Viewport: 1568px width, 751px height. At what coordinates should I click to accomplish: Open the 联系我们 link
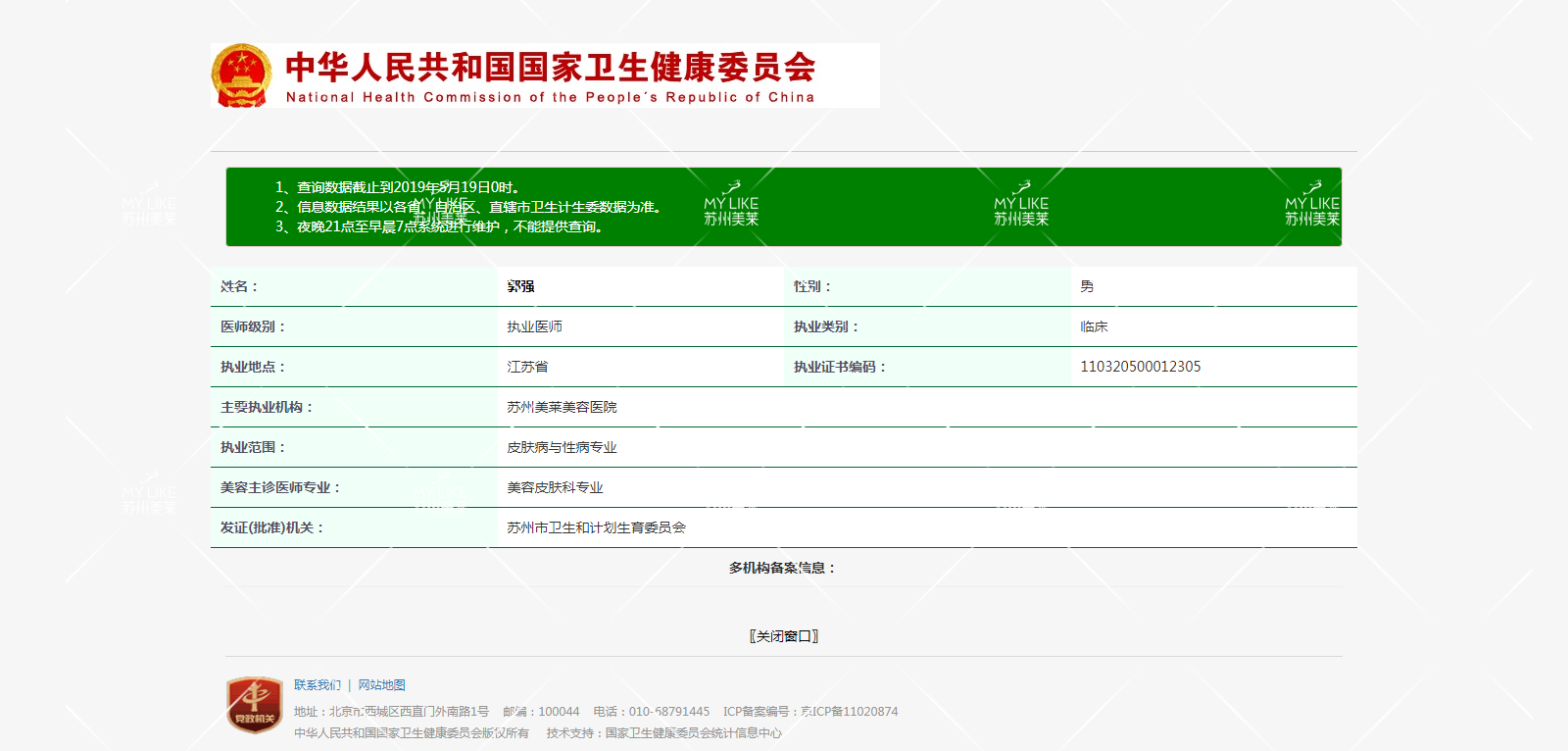pos(318,685)
